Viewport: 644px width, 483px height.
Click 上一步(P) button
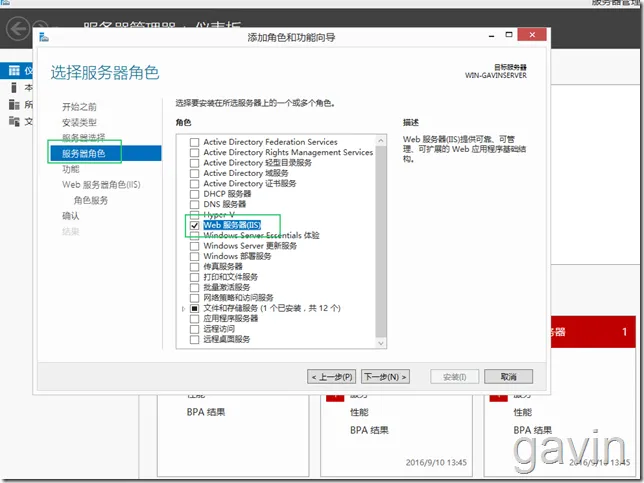[331, 377]
